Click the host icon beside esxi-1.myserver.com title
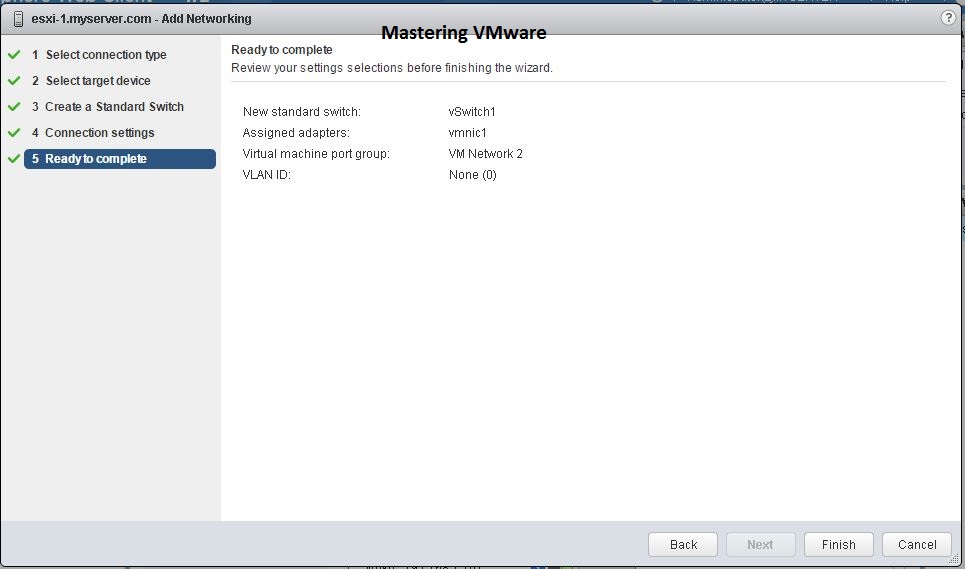This screenshot has height=569, width=965. pyautogui.click(x=18, y=19)
